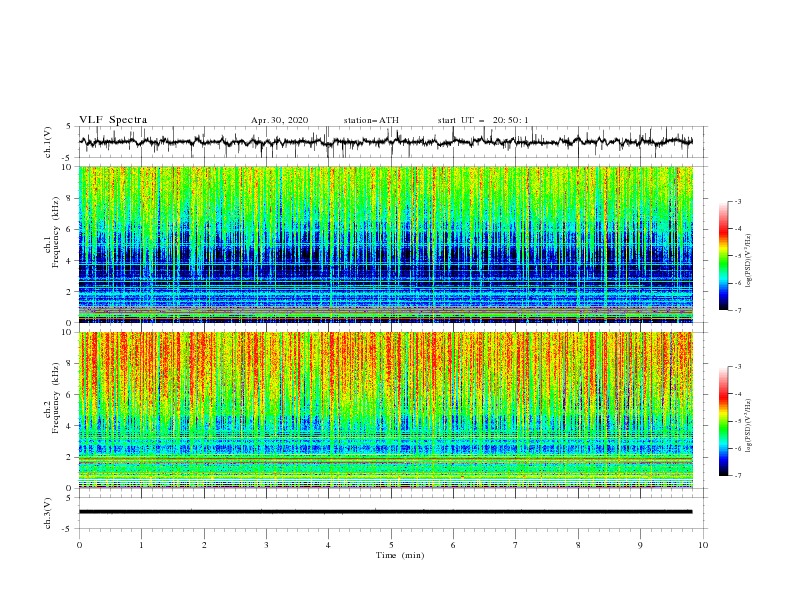The width and height of the screenshot is (792, 612).
Task: Click the "Time (min)" axis title
Action: click(400, 555)
